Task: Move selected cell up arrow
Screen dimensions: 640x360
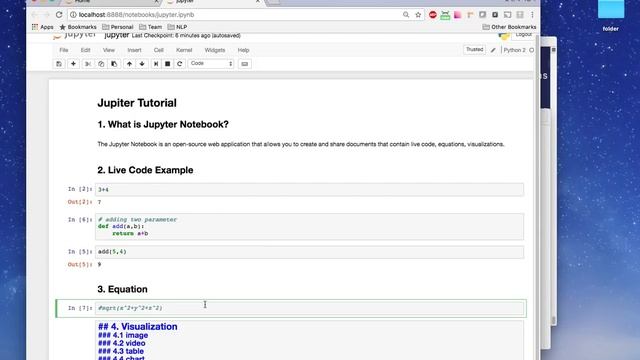Action: (129, 64)
